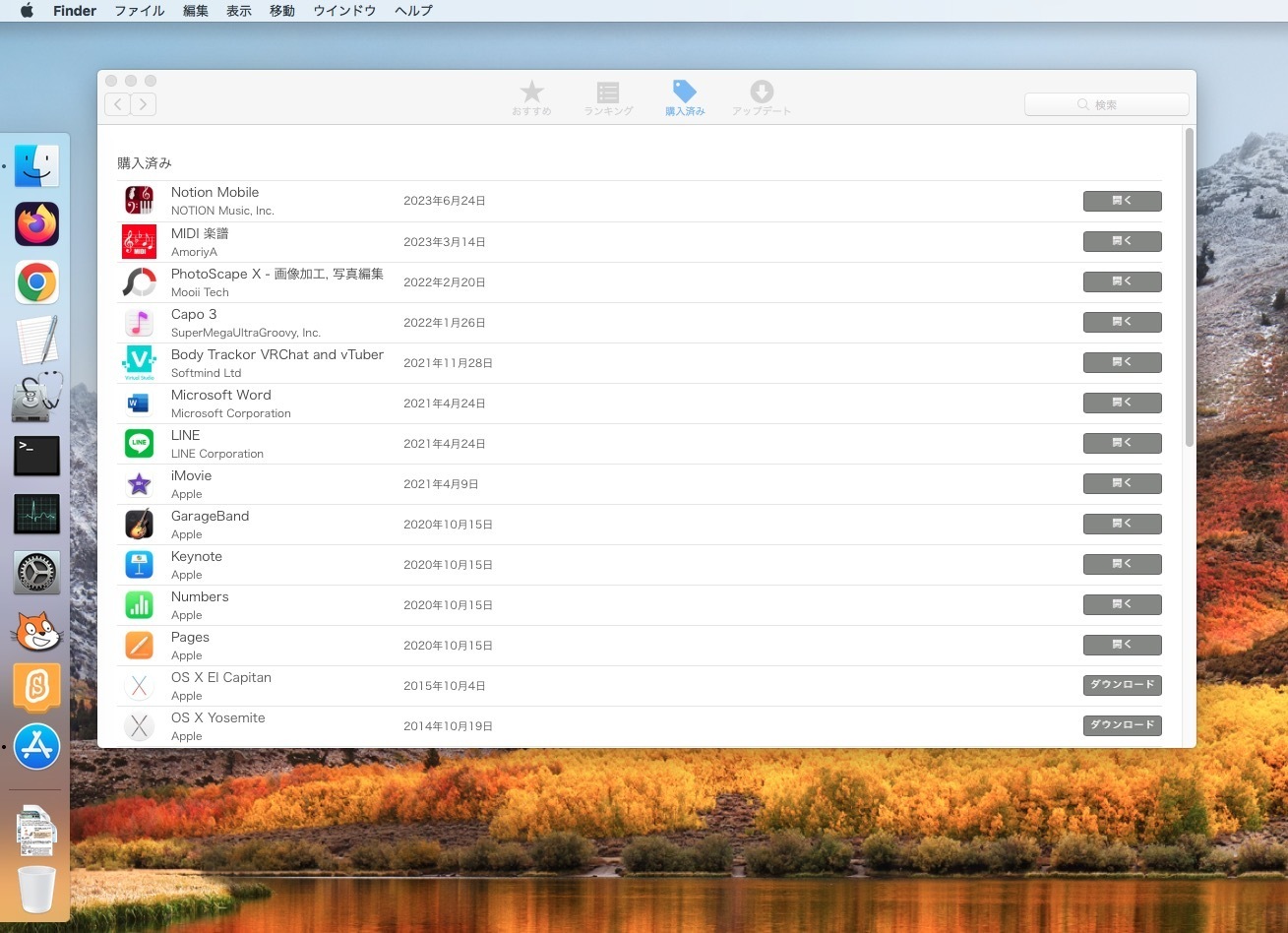The image size is (1288, 933).
Task: Click the Notion Mobile app icon
Action: coord(139,201)
